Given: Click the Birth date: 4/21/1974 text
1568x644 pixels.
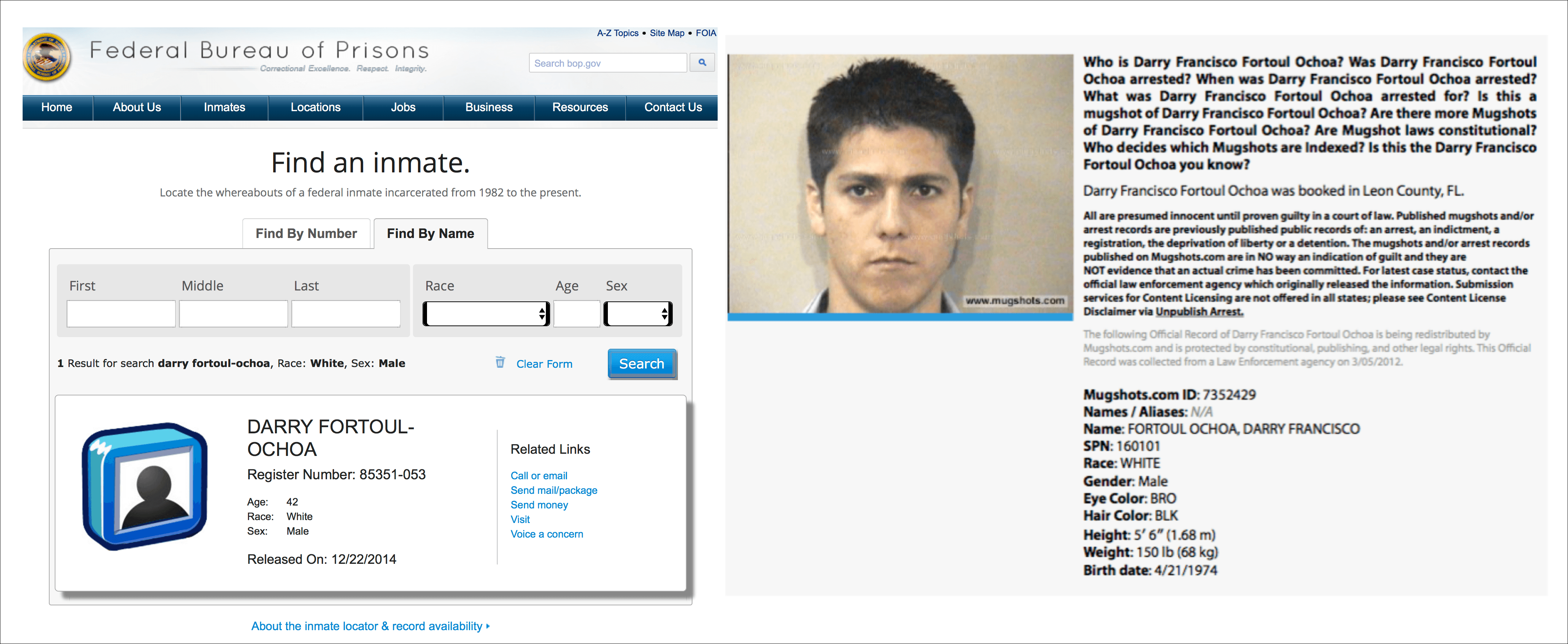Looking at the screenshot, I should (x=1150, y=570).
